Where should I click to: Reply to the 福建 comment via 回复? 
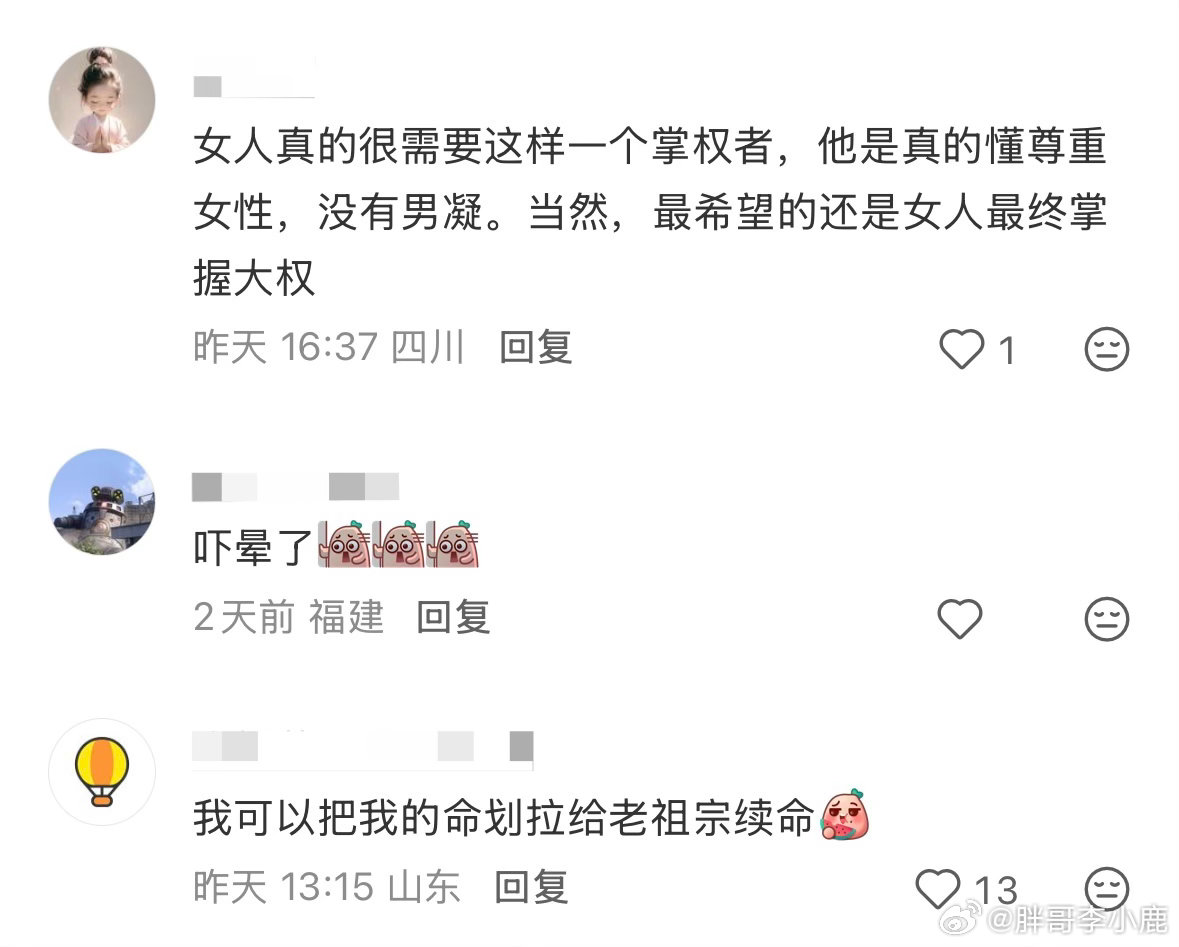(x=453, y=618)
